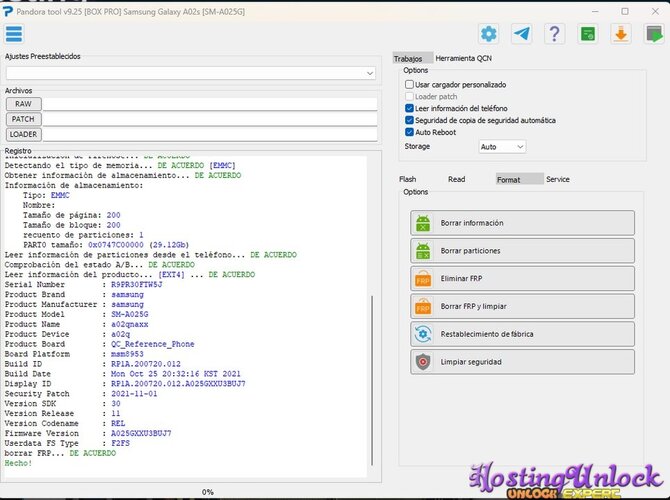Image resolution: width=670 pixels, height=500 pixels.
Task: Open help with the question mark icon
Action: coord(555,34)
